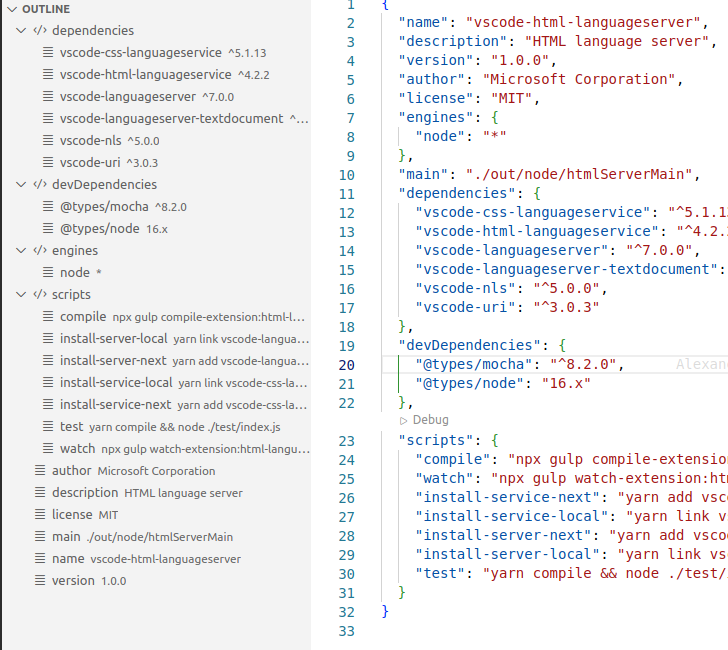Viewport: 728px width, 650px height.
Task: Run the Debug code lens above scripts
Action: [424, 420]
